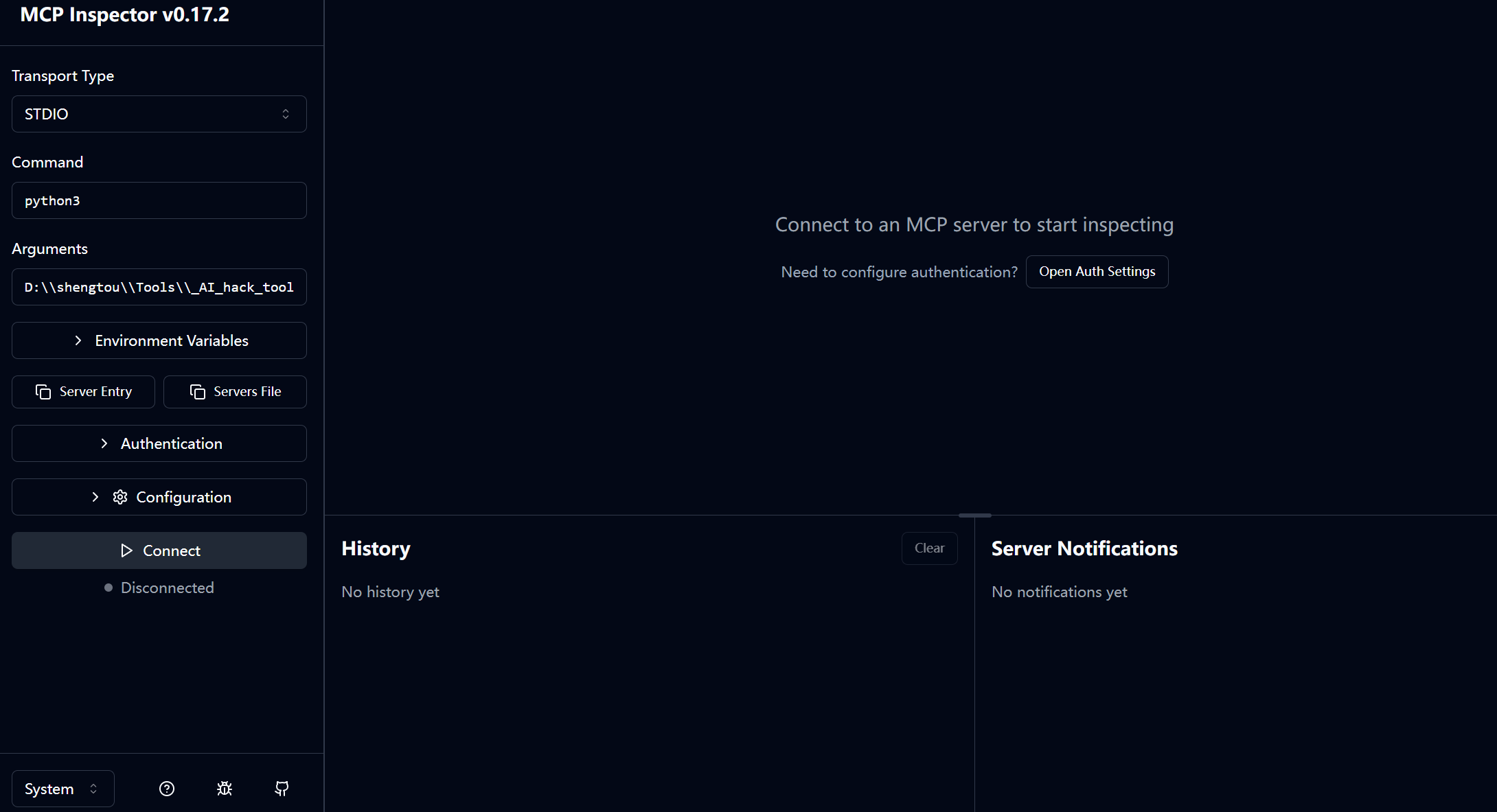Viewport: 1497px width, 812px height.
Task: Click the copy icon in Servers File
Action: click(x=198, y=392)
